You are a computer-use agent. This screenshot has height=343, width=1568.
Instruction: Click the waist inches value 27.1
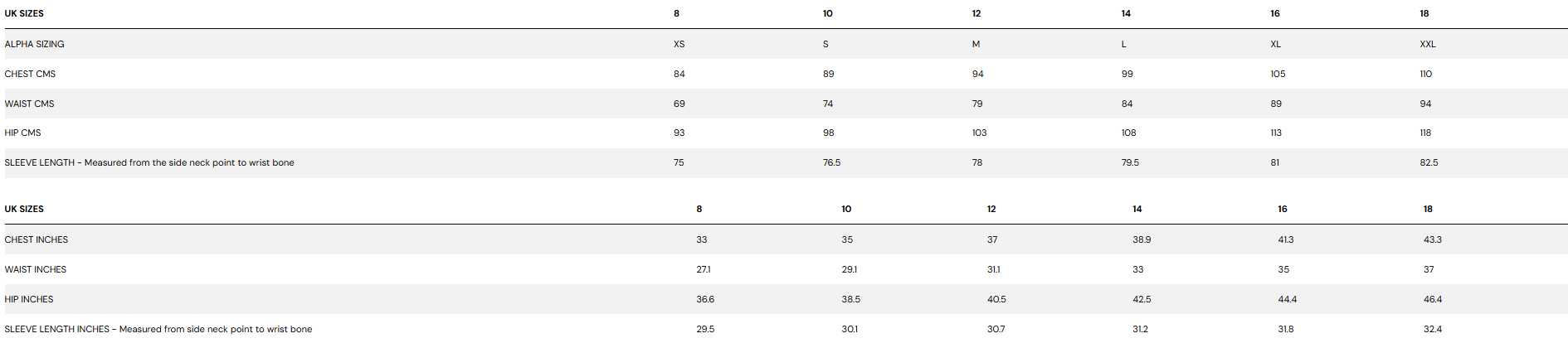coord(703,269)
